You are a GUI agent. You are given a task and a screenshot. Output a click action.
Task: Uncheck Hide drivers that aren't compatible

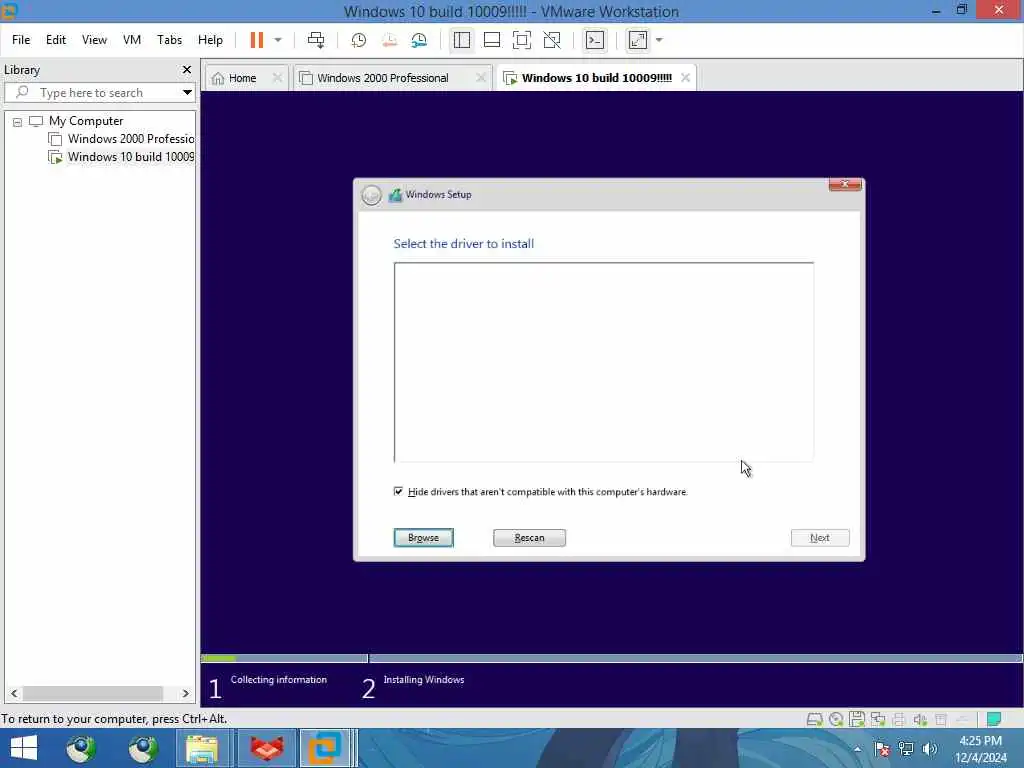[398, 491]
